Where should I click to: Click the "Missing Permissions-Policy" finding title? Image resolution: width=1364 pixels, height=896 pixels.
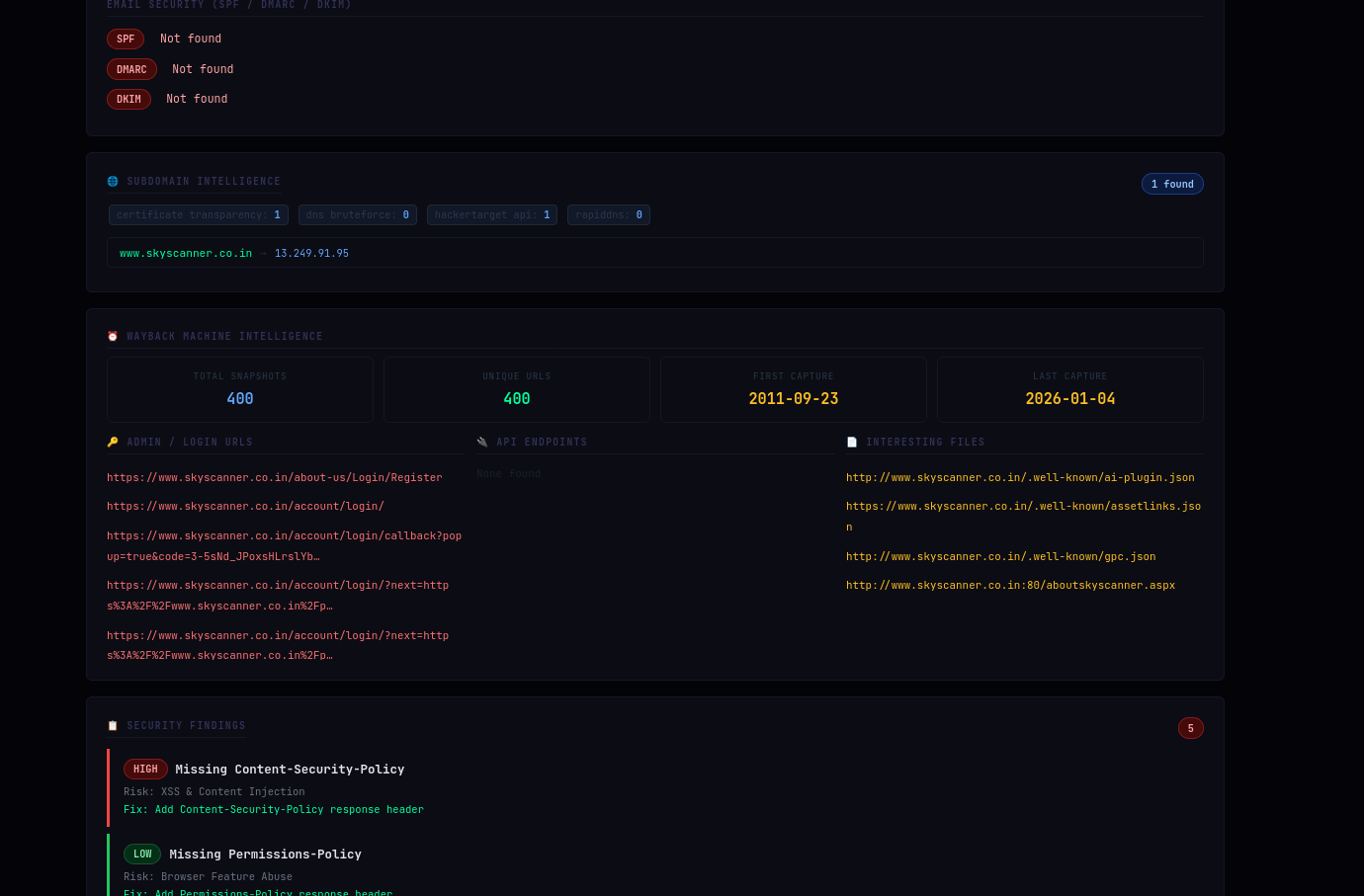[266, 855]
